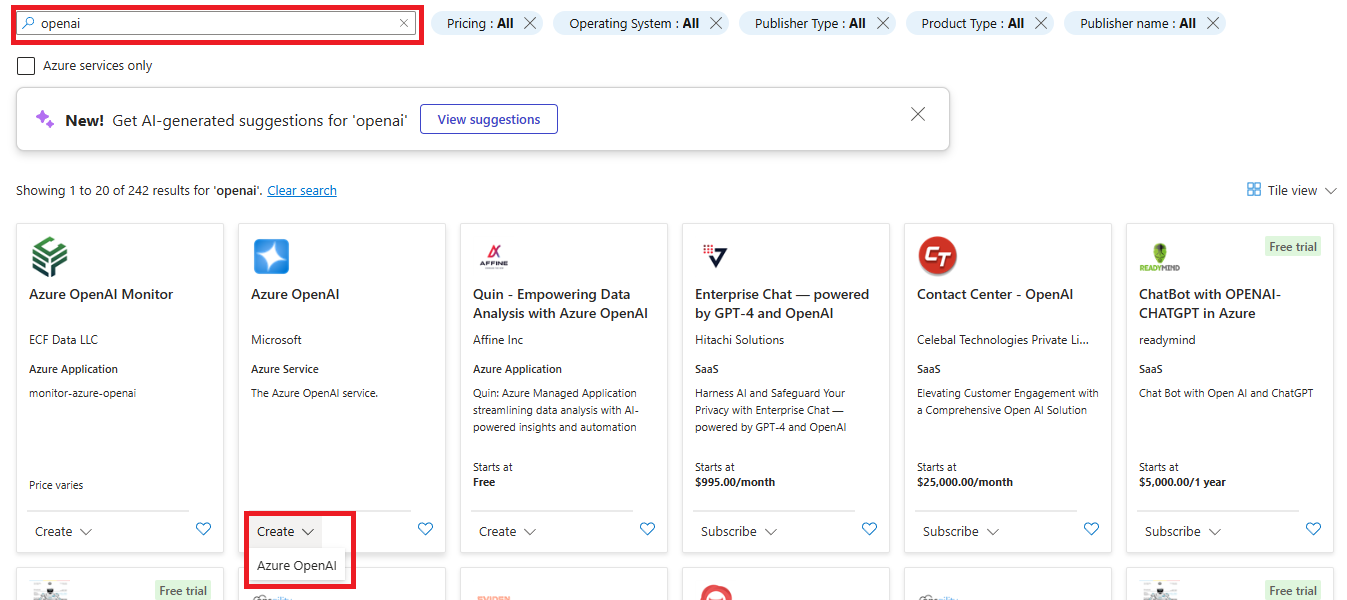Image resolution: width=1347 pixels, height=600 pixels.
Task: Favorite the Azure OpenAI offer via heart toggle
Action: 425,528
